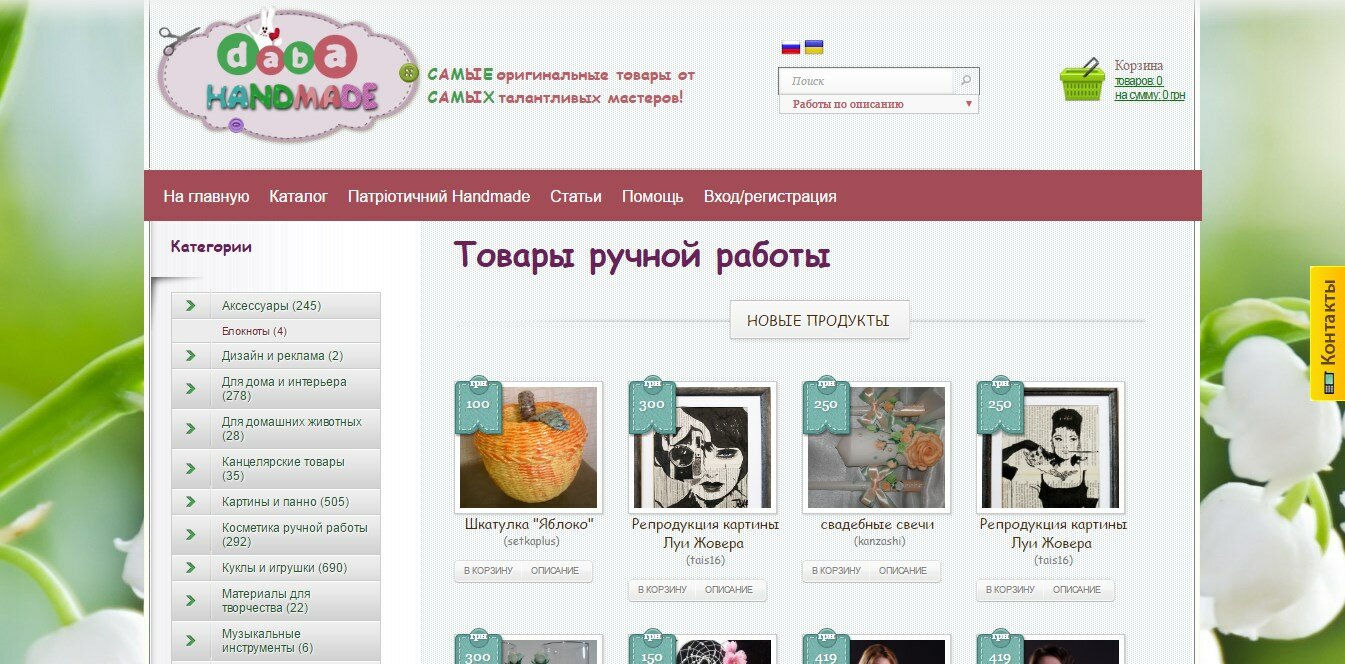
Task: Add Шкатулка Яблоко to cart
Action: pyautogui.click(x=488, y=571)
